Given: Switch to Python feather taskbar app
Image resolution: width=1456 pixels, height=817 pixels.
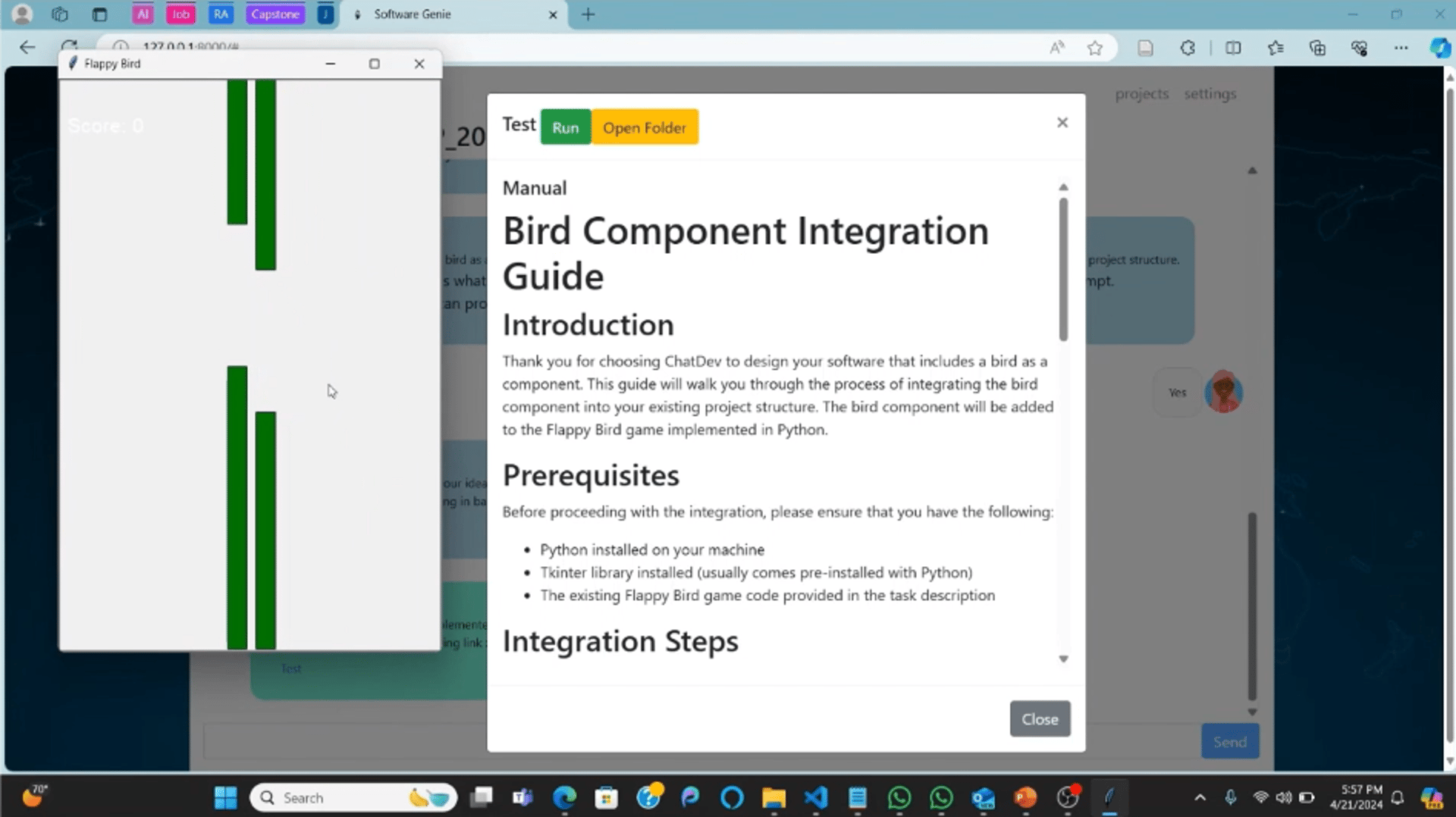Looking at the screenshot, I should tap(1109, 797).
